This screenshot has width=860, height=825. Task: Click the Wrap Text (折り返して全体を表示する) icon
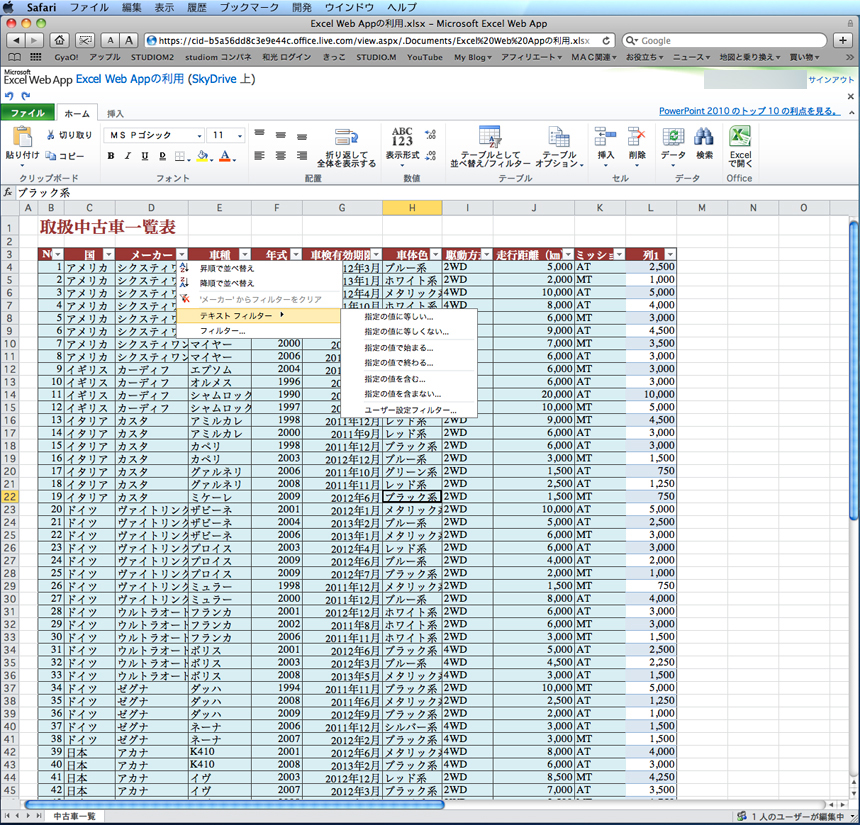[x=346, y=137]
